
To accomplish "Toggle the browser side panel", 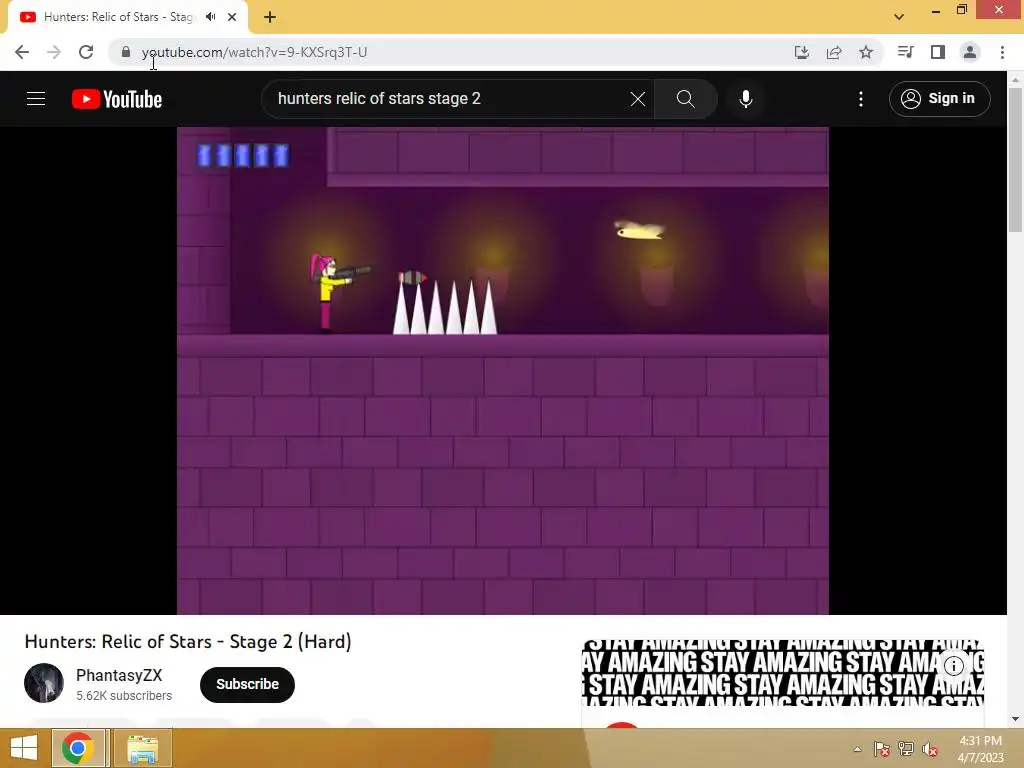I will click(938, 52).
